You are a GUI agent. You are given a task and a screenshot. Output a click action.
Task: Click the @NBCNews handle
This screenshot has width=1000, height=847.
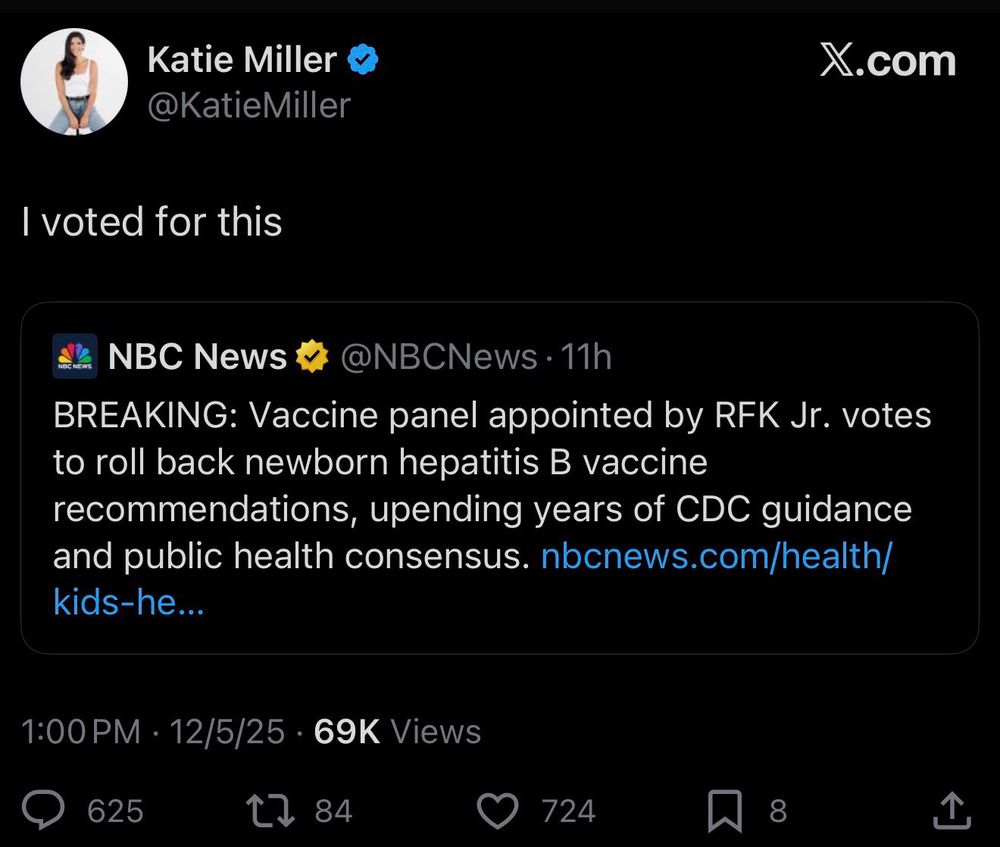coord(439,356)
